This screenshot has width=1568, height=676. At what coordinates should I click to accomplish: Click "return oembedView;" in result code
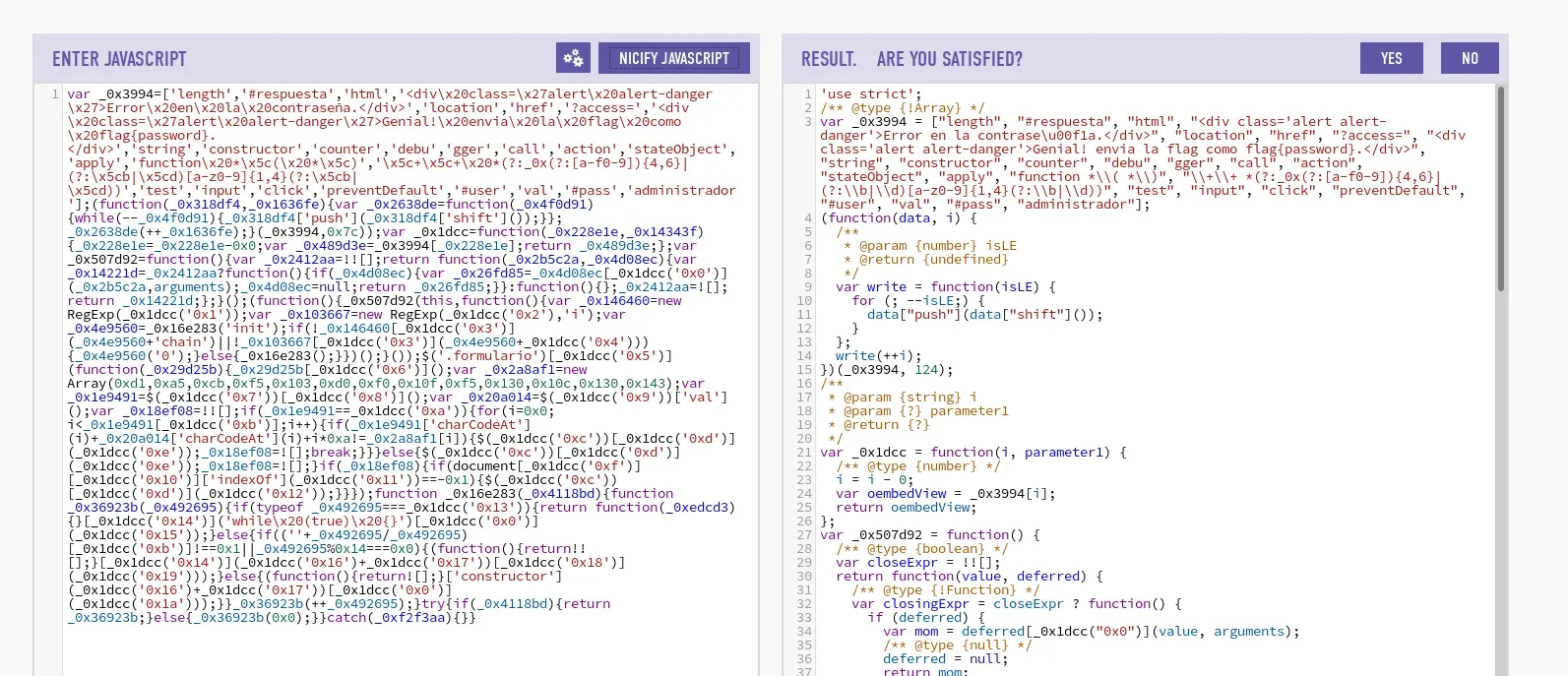point(906,508)
